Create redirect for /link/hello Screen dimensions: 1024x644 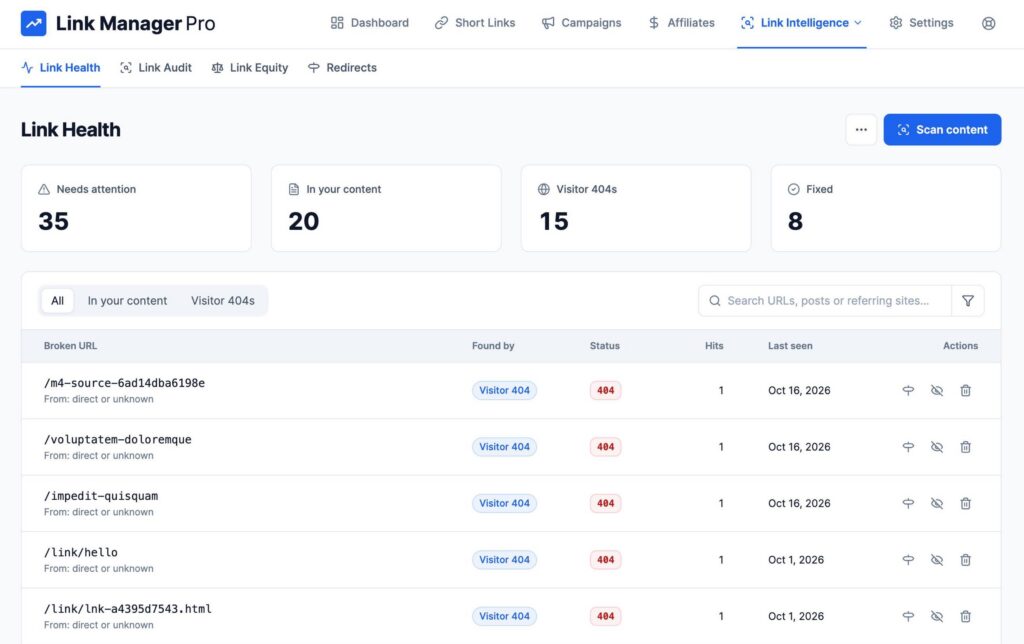coord(908,560)
